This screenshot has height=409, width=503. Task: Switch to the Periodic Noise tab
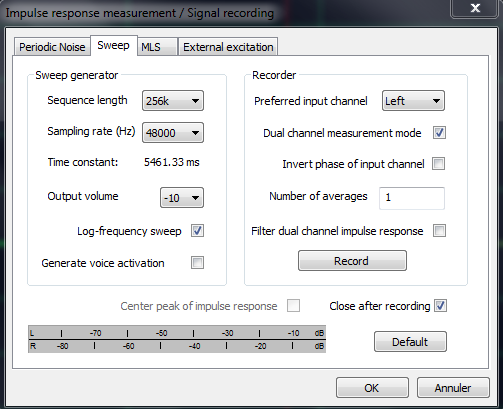(x=52, y=47)
